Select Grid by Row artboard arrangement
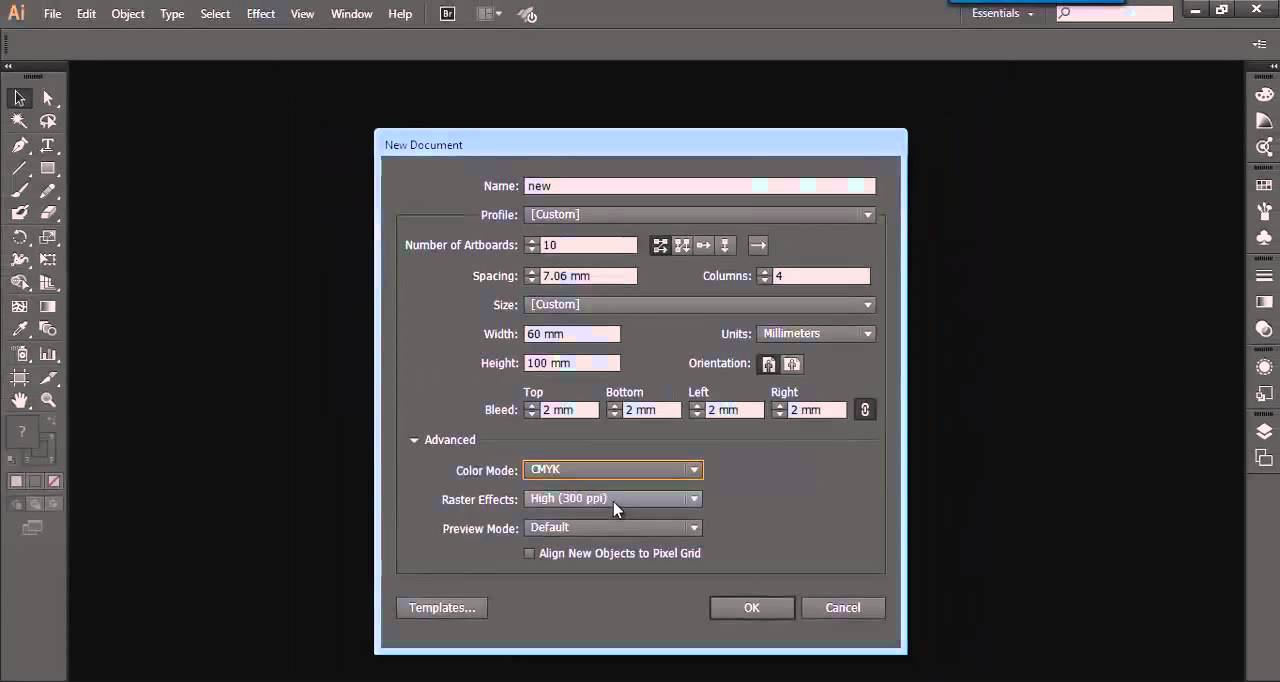 coord(660,245)
